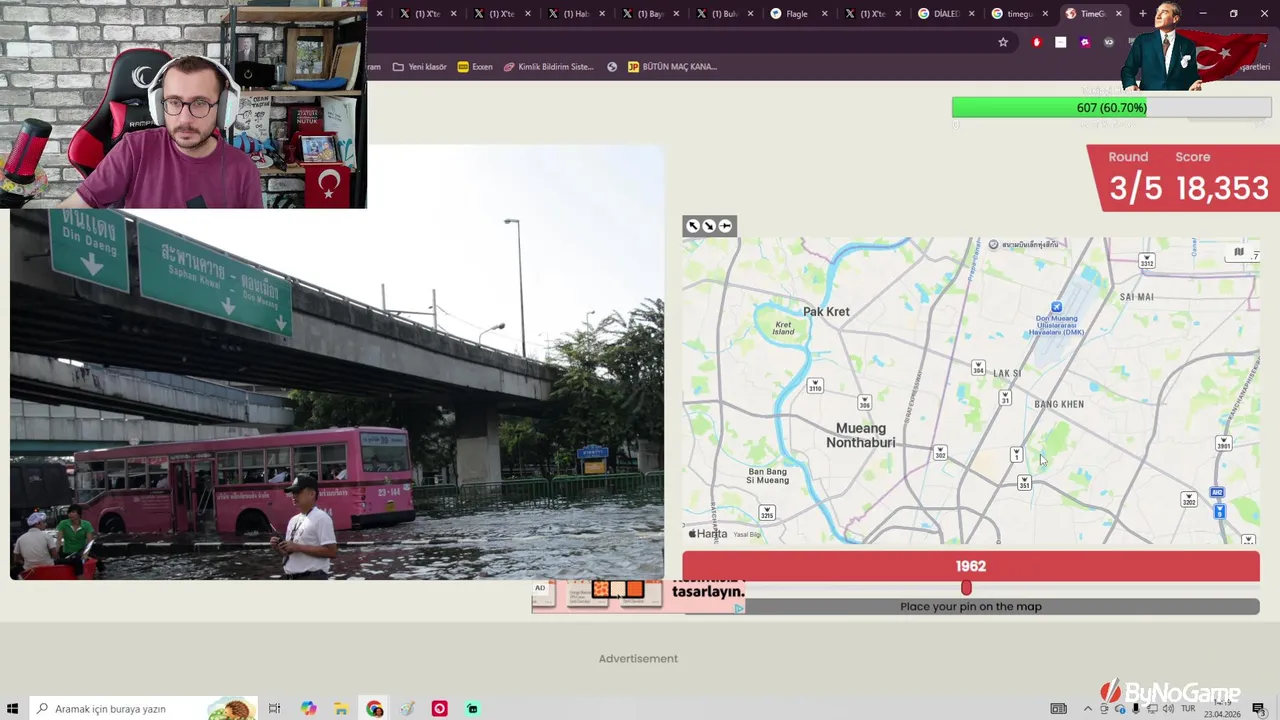Switch to the (1) Hab X browser tab
Screen dimensions: 1280x720
(x=575, y=14)
